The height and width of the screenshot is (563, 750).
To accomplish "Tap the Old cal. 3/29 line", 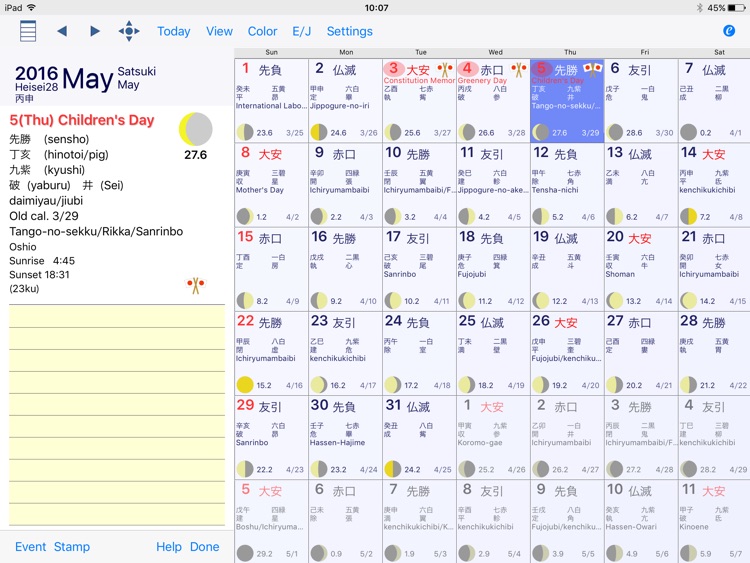I will 44,216.
